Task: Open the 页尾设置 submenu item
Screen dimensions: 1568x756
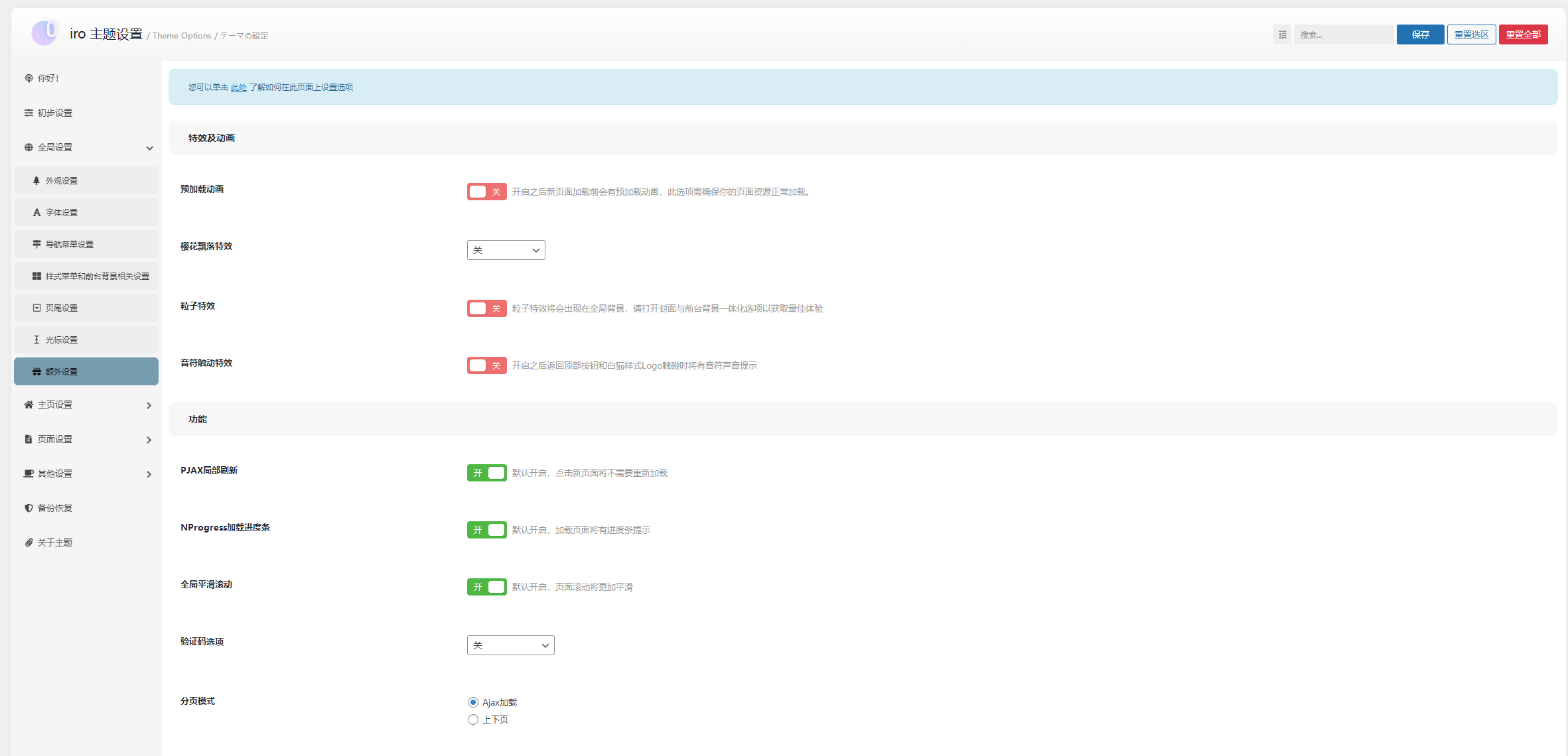Action: 62,308
